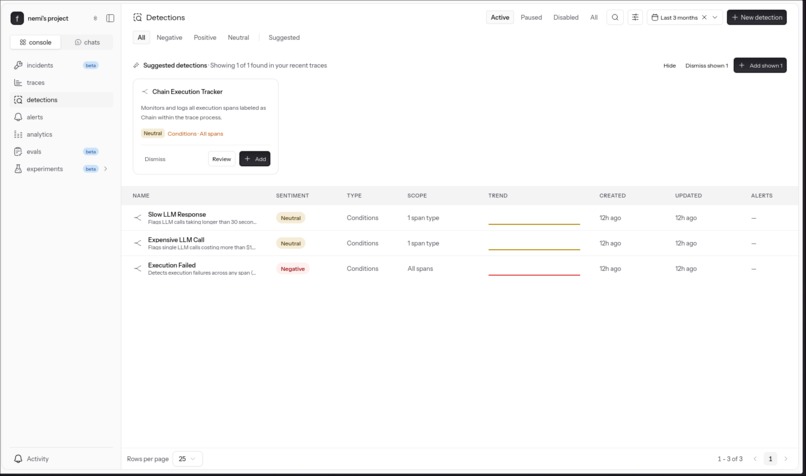Click the Chain Execution Tracker card icon
Screen dimensions: 806x476
[x=144, y=91]
